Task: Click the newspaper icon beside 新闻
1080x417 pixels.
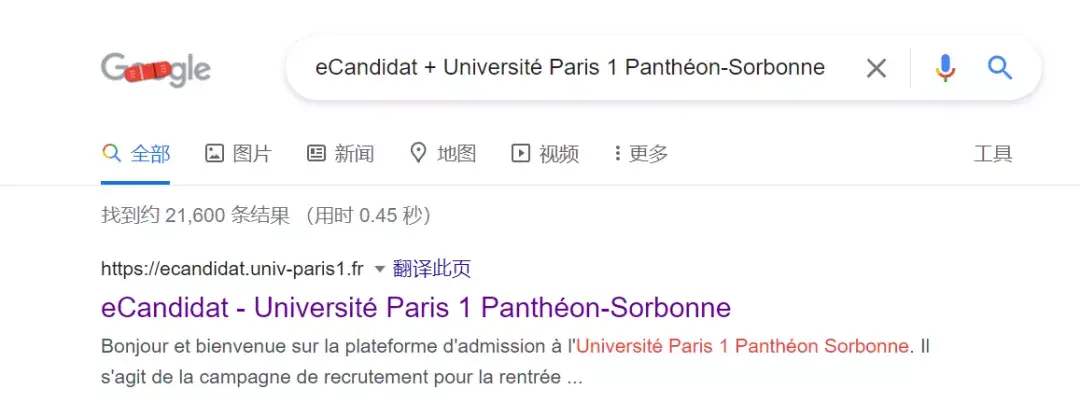Action: click(316, 153)
